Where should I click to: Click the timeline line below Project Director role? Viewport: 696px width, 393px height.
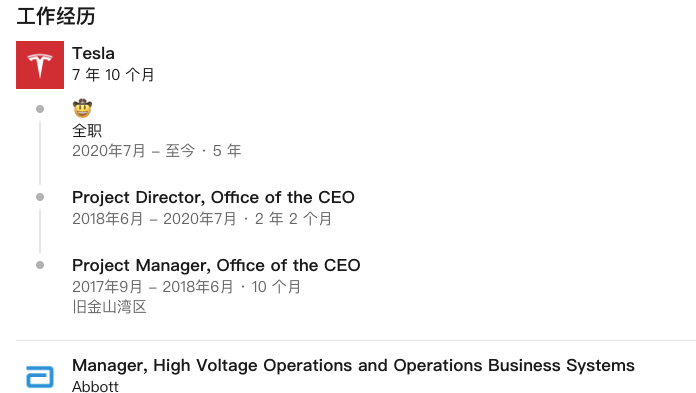pyautogui.click(x=40, y=231)
